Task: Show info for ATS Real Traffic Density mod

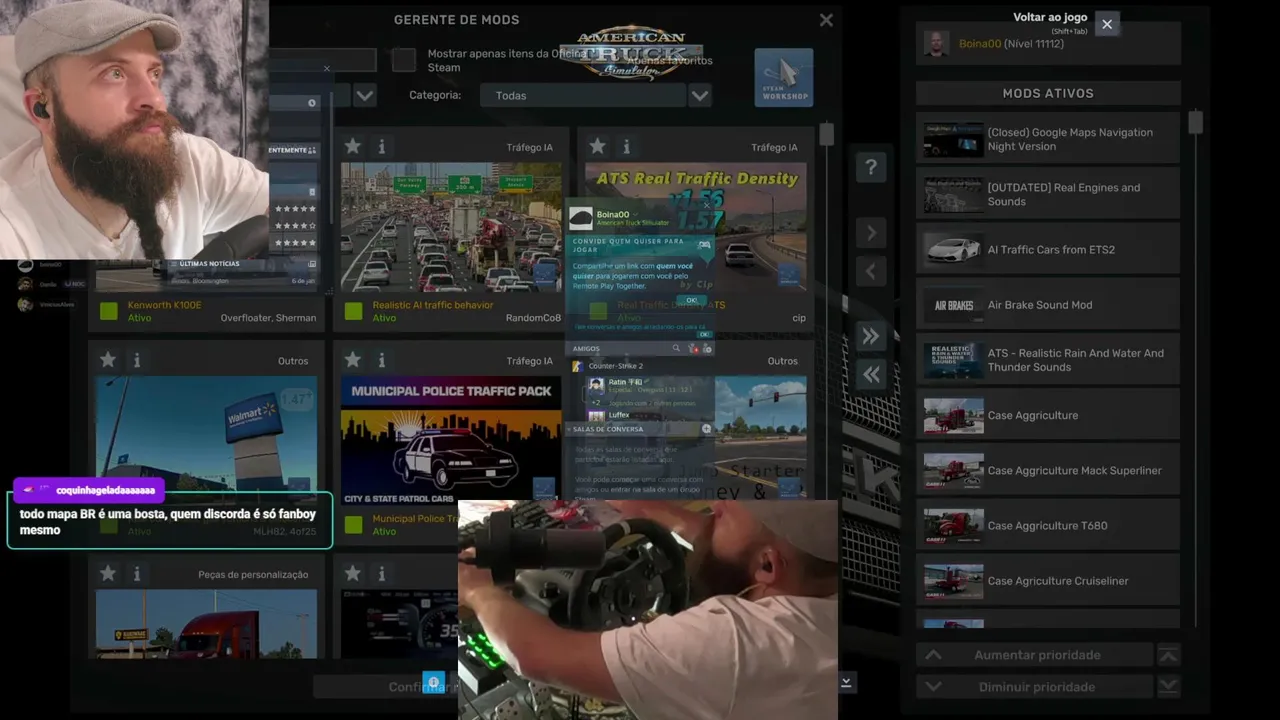Action: click(x=626, y=147)
